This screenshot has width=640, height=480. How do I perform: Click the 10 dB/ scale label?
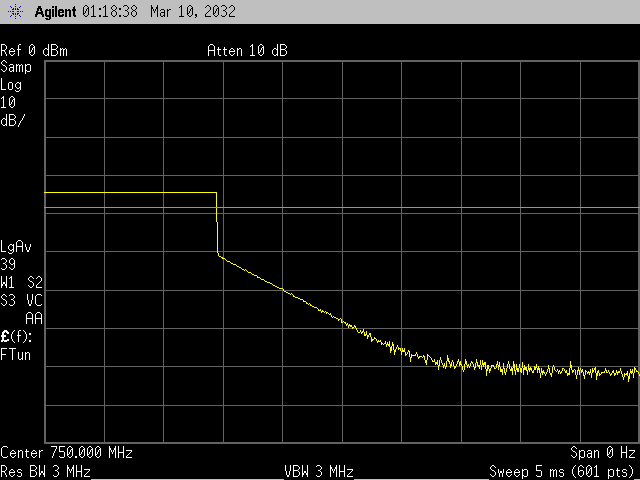[x=13, y=111]
